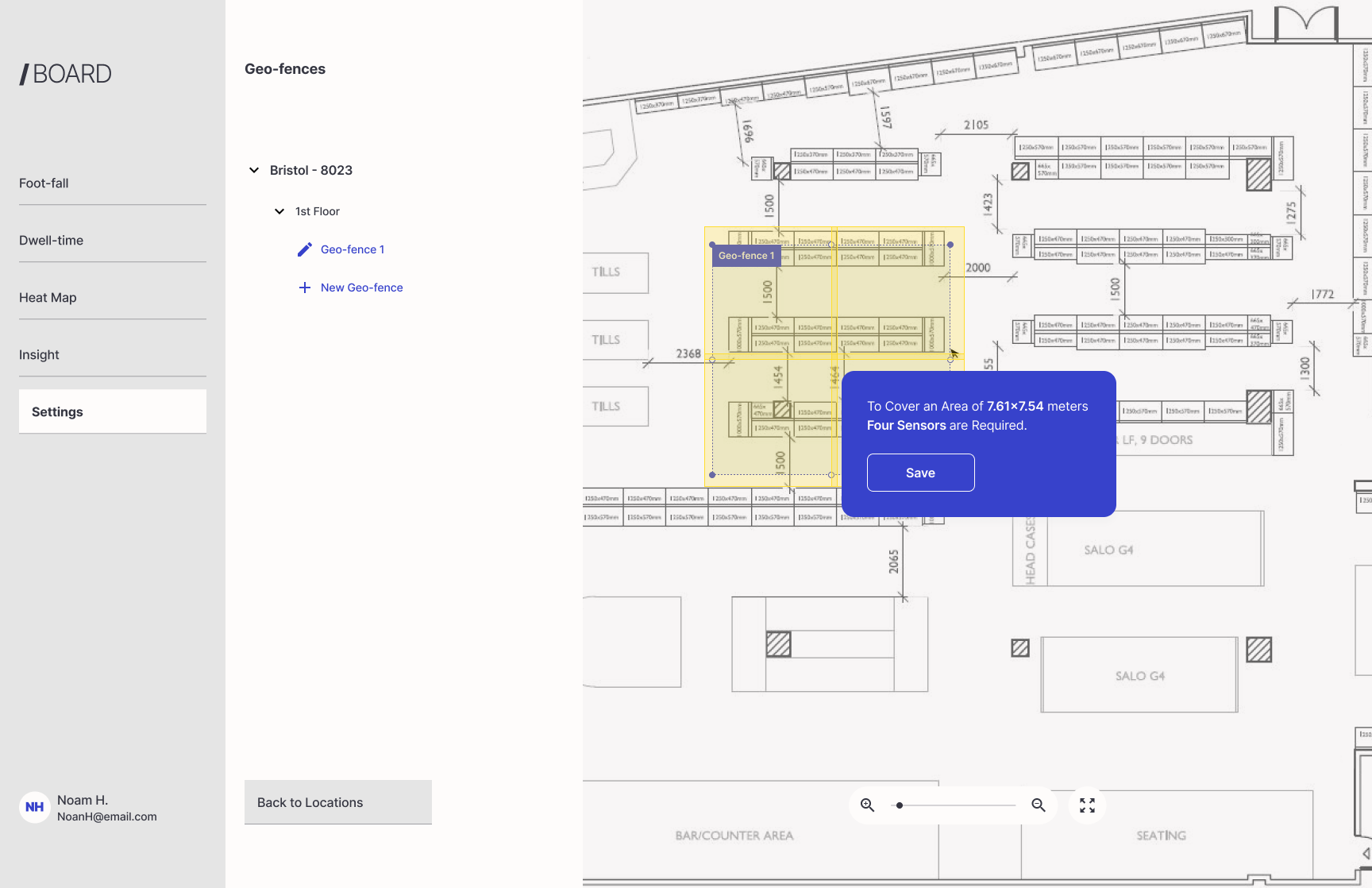Go back to Locations
This screenshot has height=888, width=1372.
338,802
